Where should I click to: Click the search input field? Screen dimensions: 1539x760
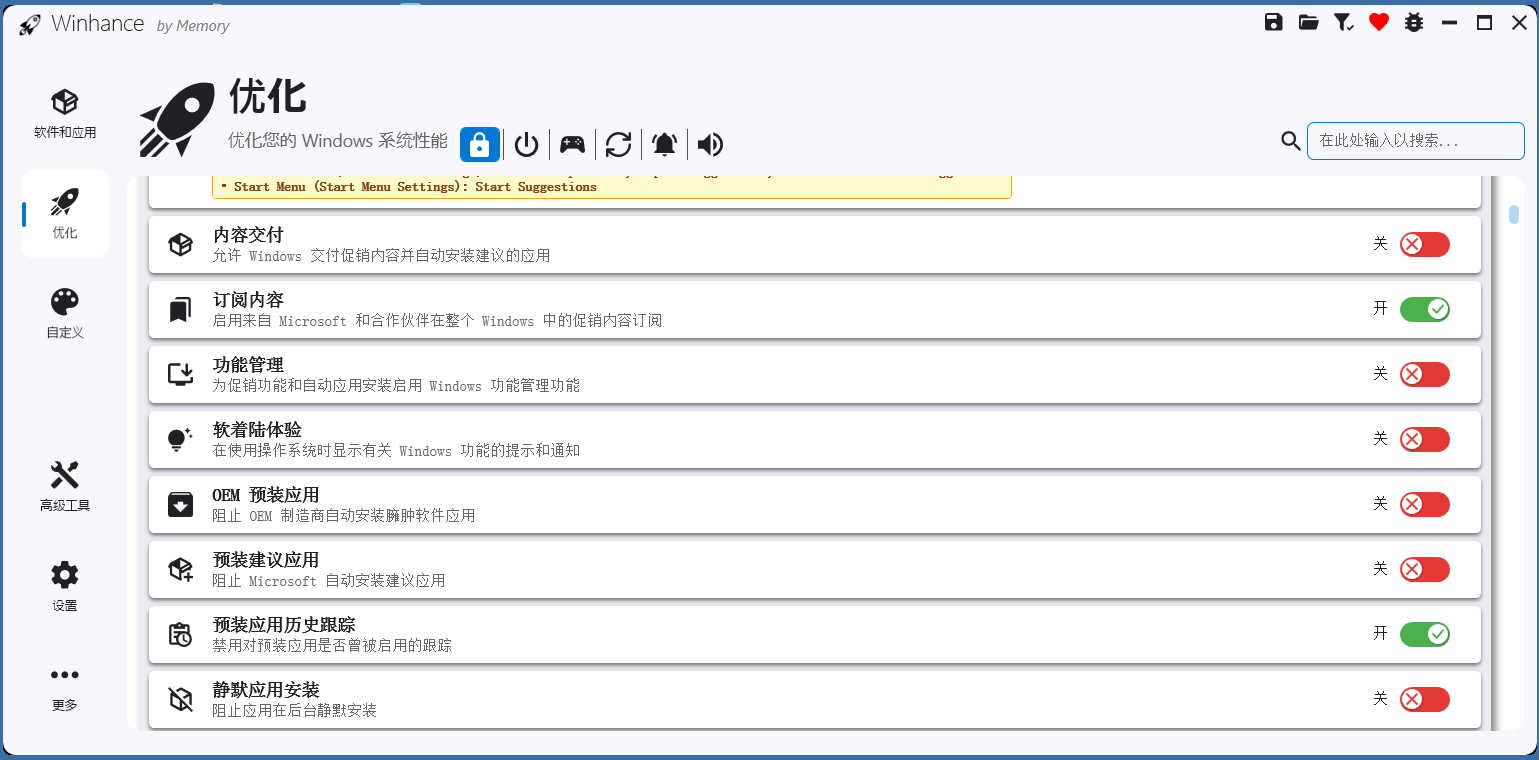[x=1415, y=141]
